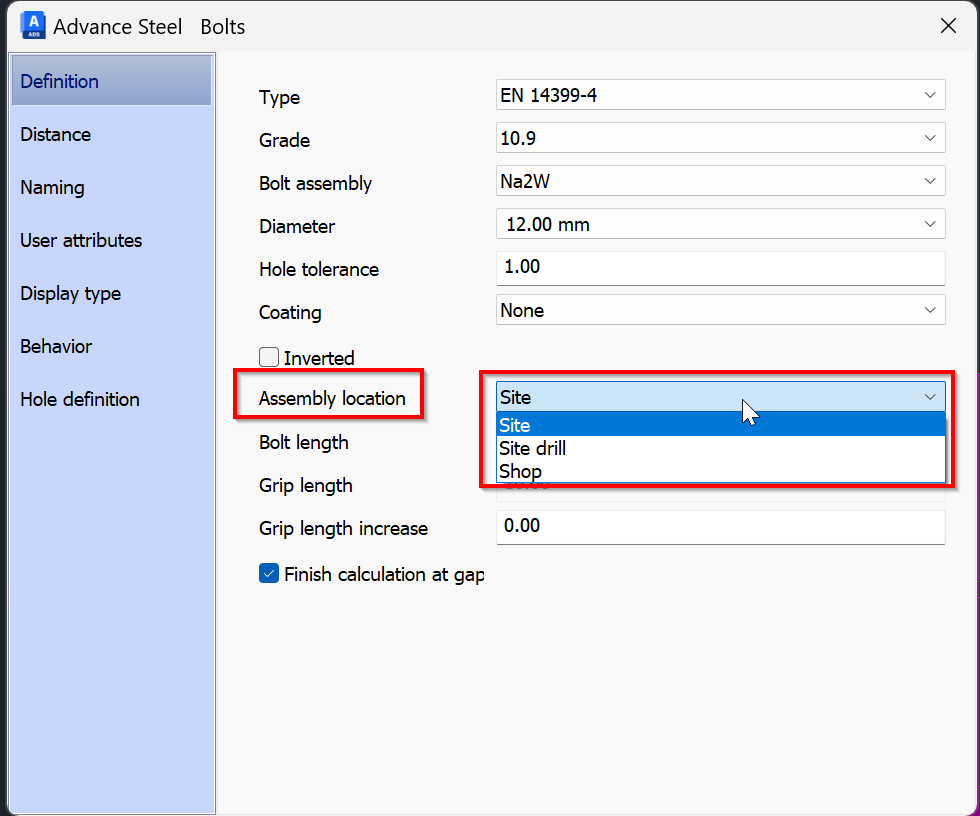
Task: Open the Type dropdown EN 14399-4
Action: (x=720, y=96)
